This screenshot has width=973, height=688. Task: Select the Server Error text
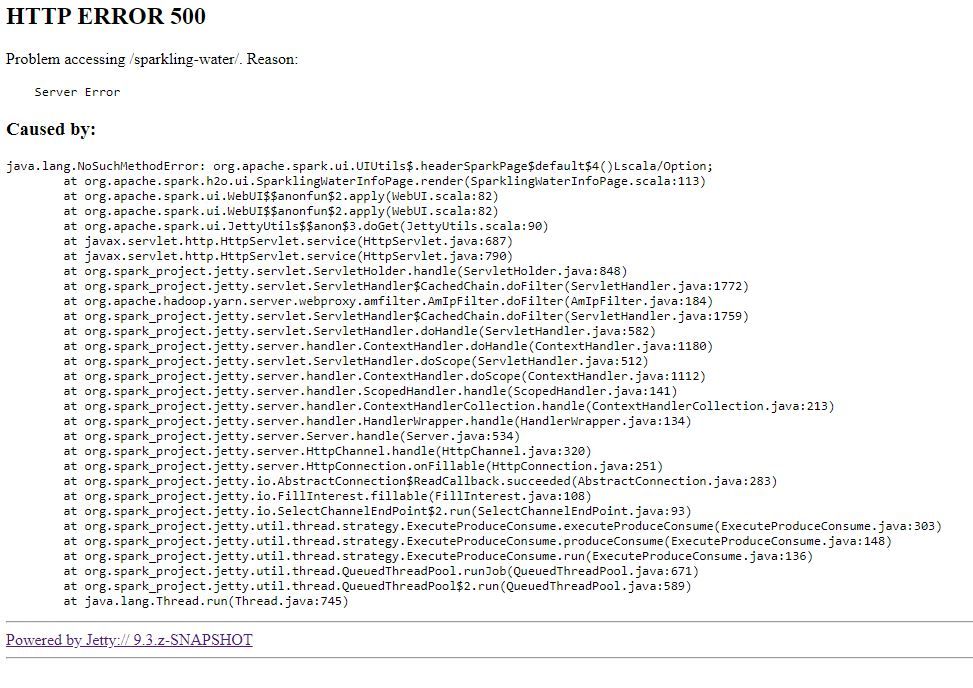coord(77,91)
